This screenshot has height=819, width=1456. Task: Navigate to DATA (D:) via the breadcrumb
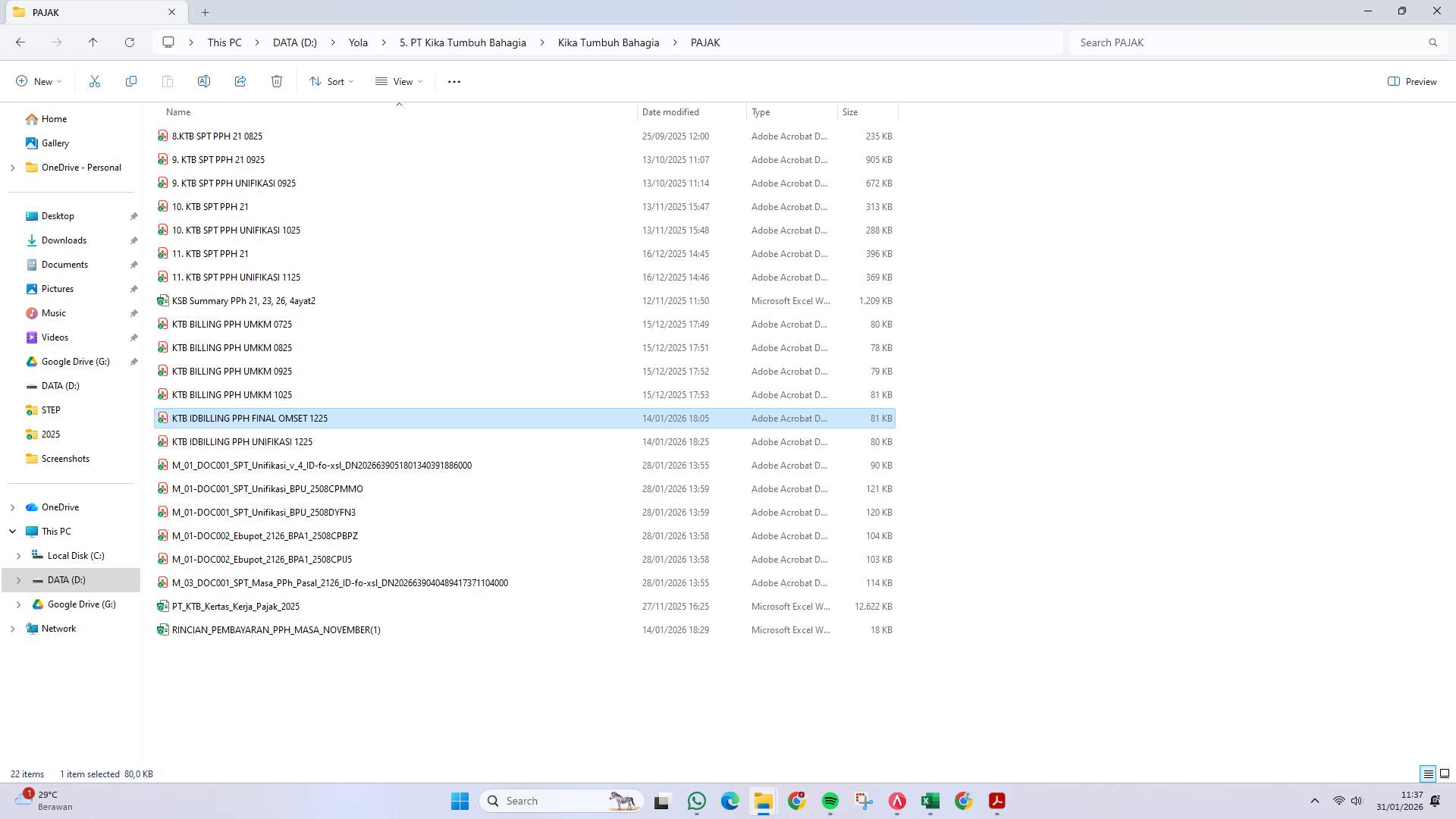point(294,42)
